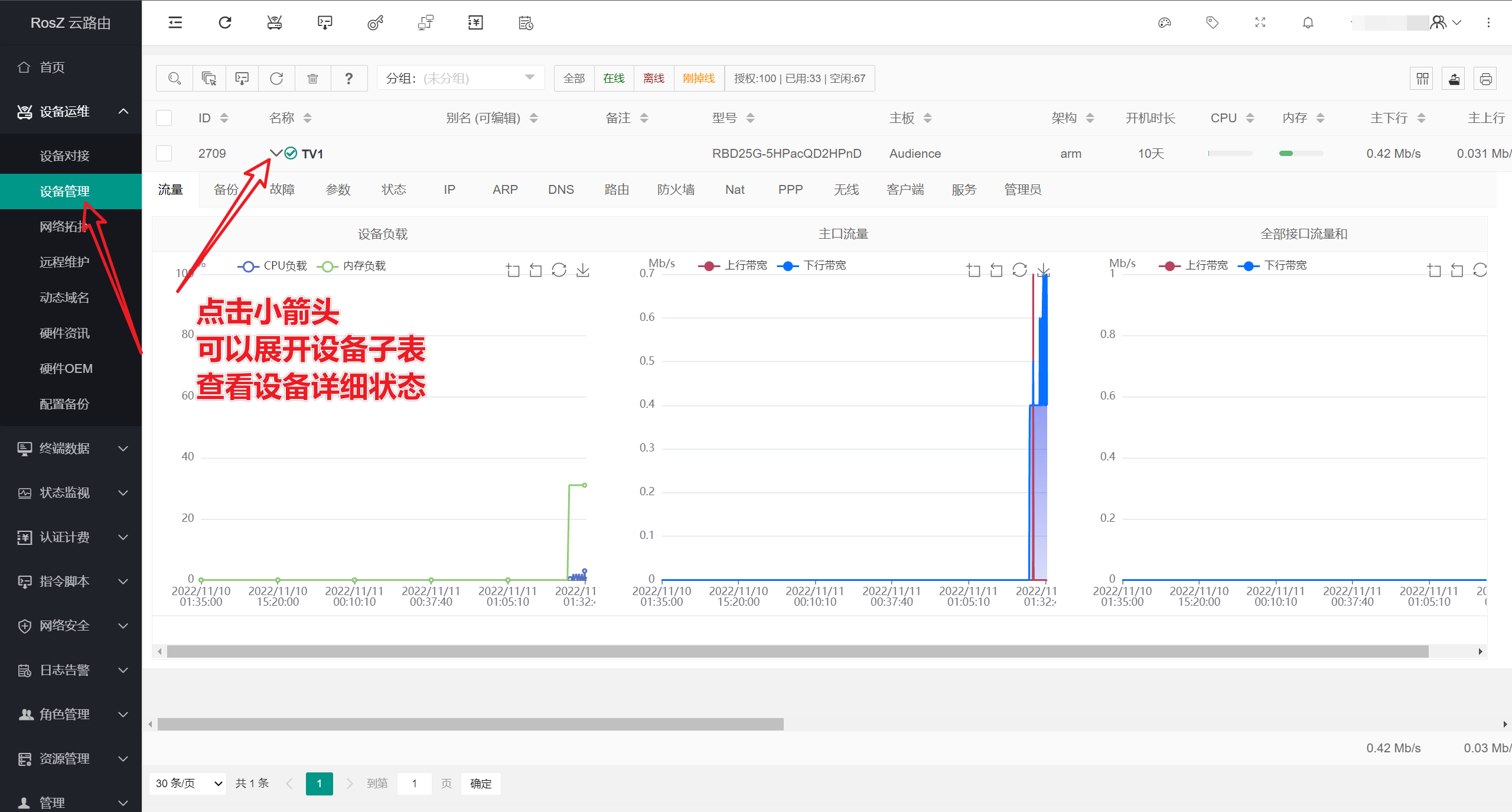The height and width of the screenshot is (812, 1512).
Task: Click the trash delete icon in the device toolbar
Action: point(313,78)
